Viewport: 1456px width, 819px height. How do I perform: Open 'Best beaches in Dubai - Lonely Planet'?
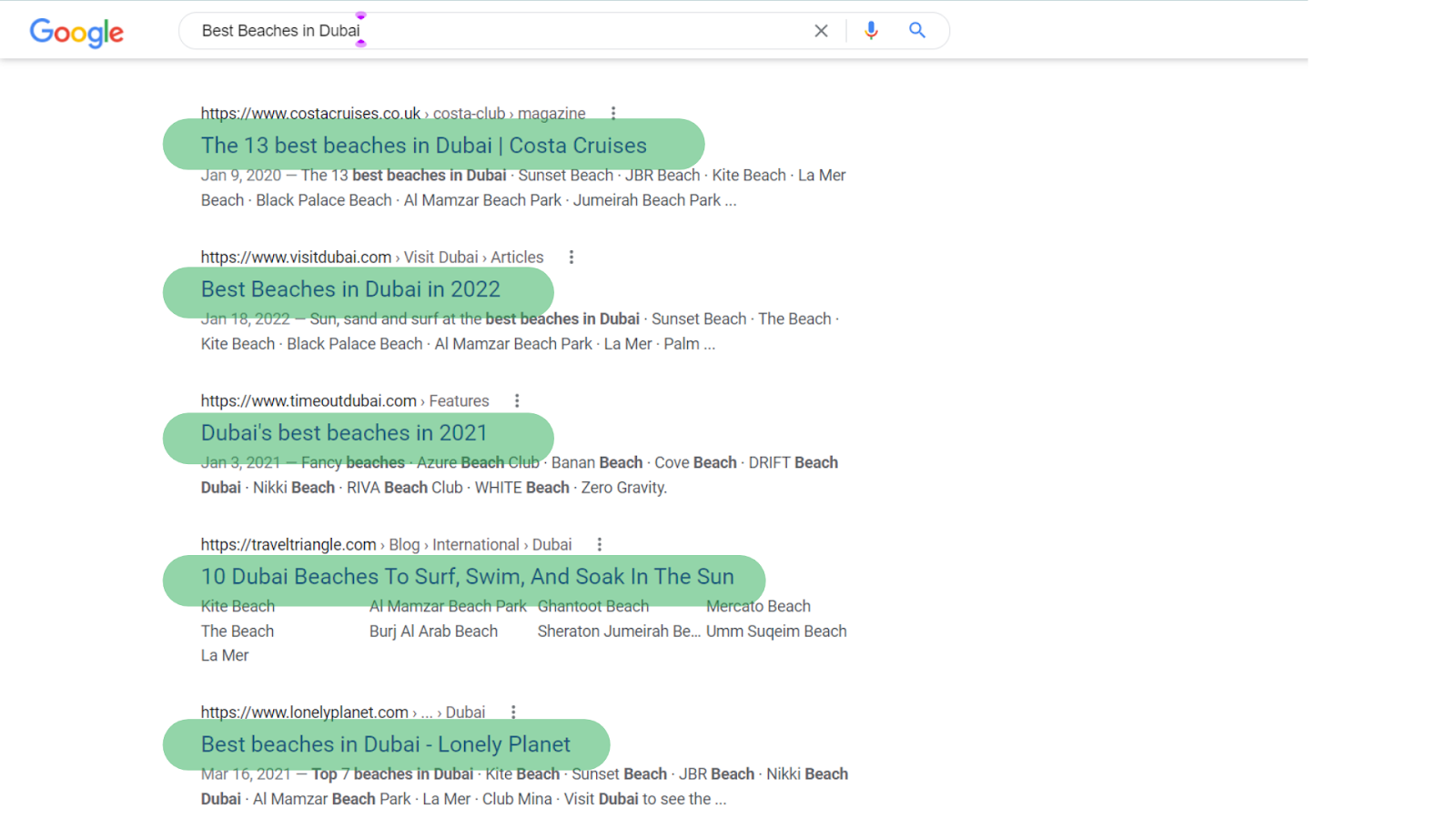click(386, 744)
